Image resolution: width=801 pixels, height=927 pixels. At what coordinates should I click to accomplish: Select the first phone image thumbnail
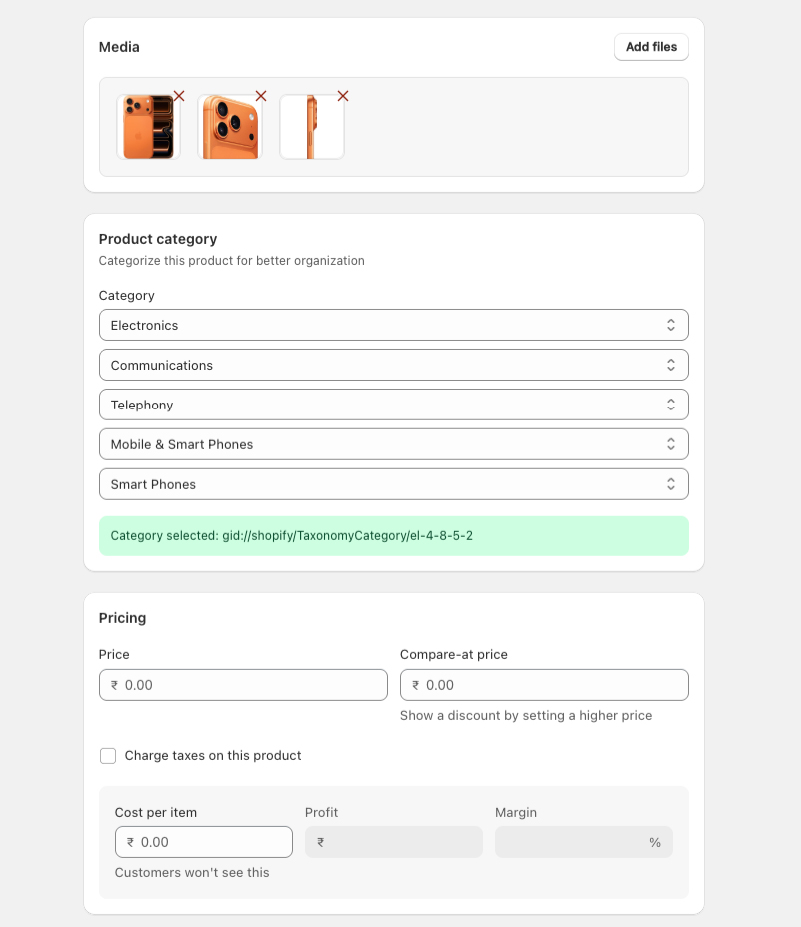(148, 126)
